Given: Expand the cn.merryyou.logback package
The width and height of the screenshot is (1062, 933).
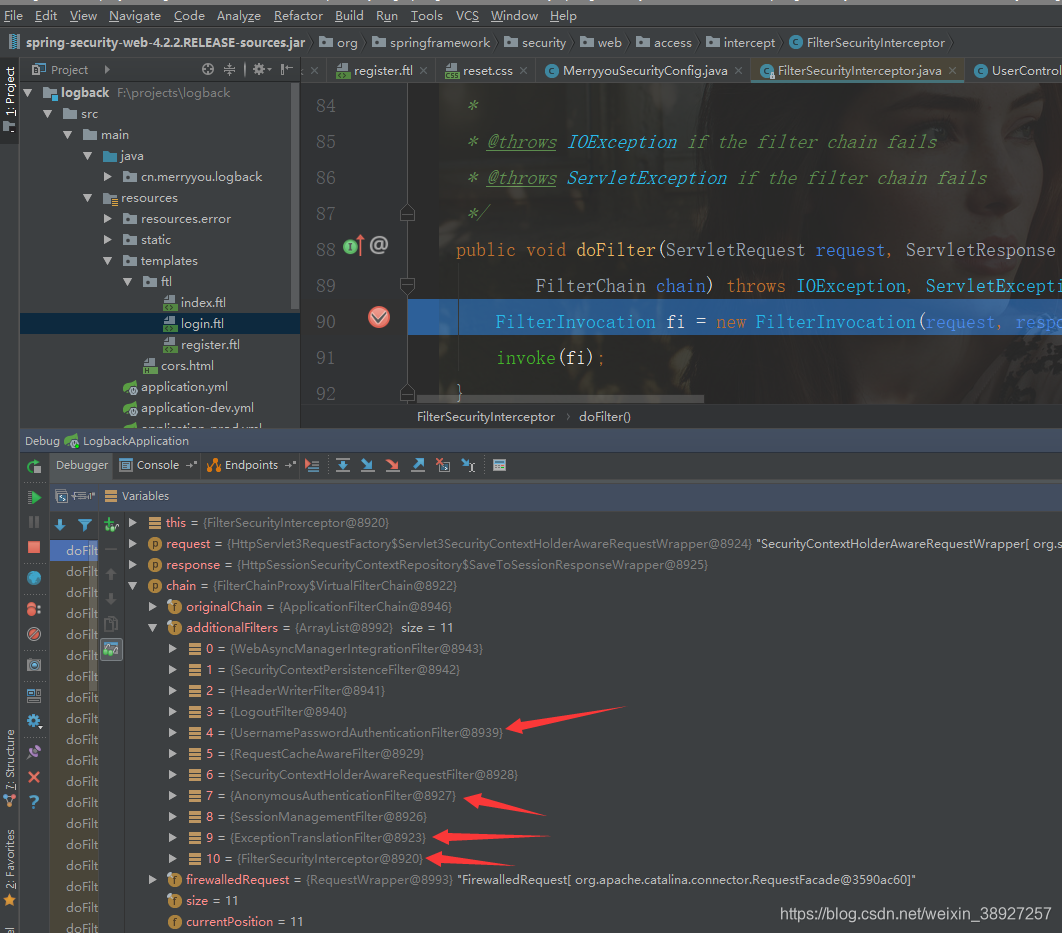Looking at the screenshot, I should tap(108, 177).
